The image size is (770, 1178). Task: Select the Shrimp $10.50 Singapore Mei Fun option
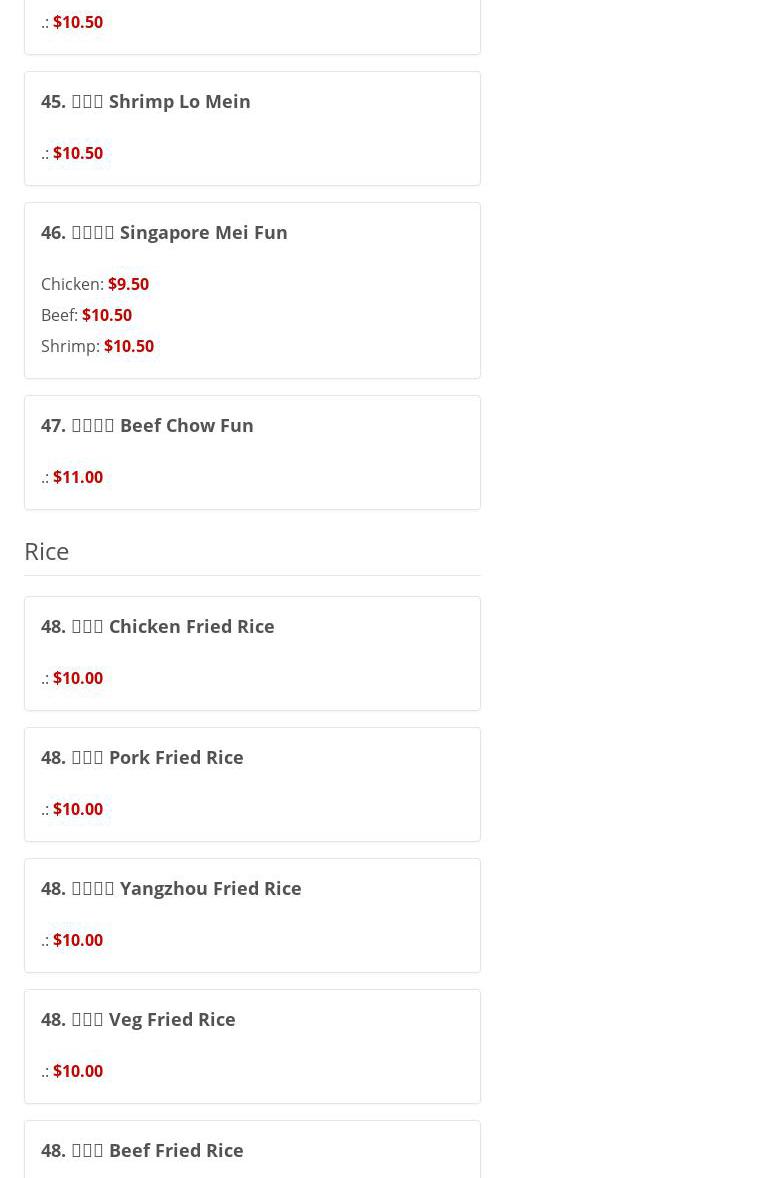128,346
